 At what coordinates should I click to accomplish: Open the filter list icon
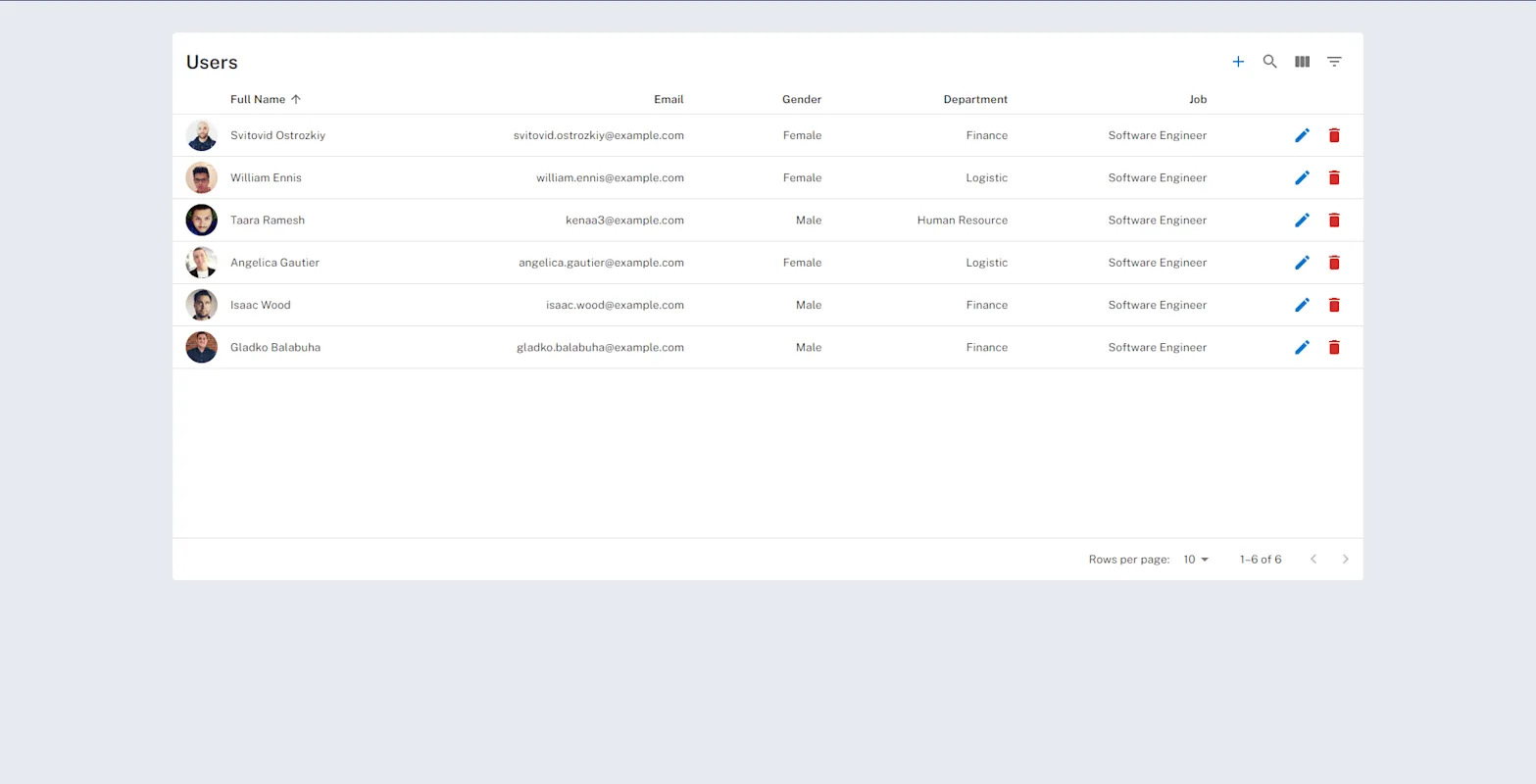pos(1334,62)
